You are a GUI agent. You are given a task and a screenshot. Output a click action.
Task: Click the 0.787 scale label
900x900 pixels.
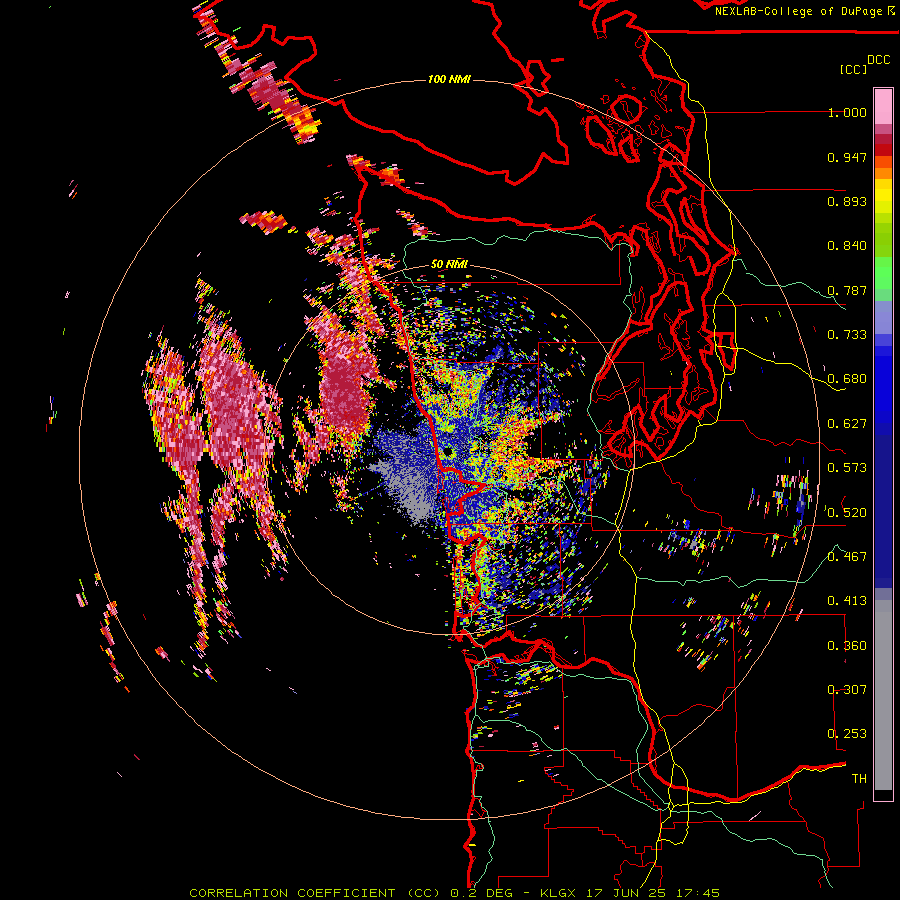(x=847, y=290)
